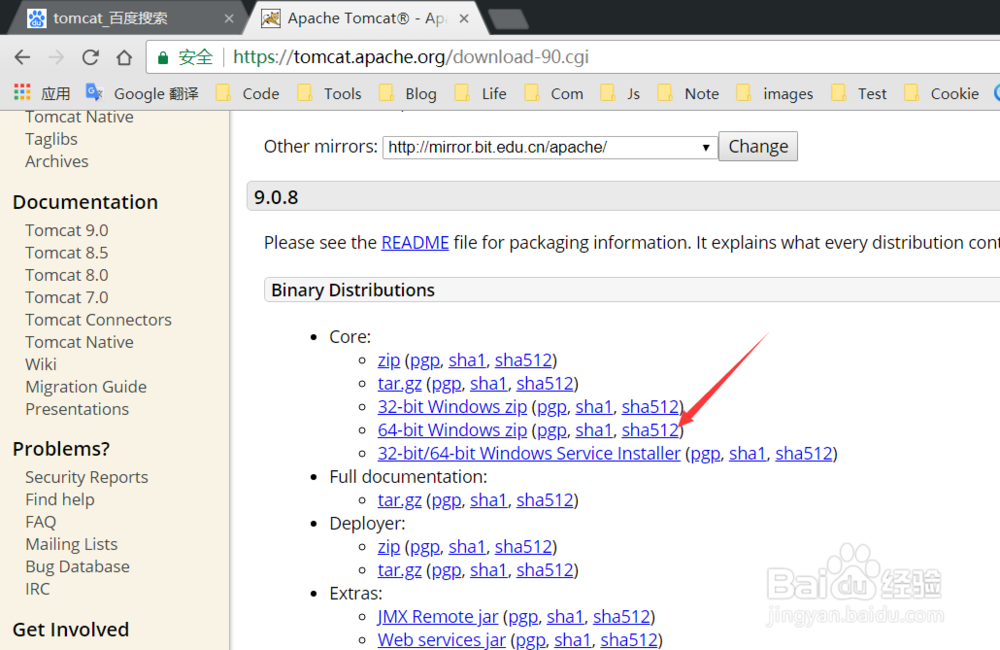Go back with the browser back arrow
1000x650 pixels.
[22, 57]
